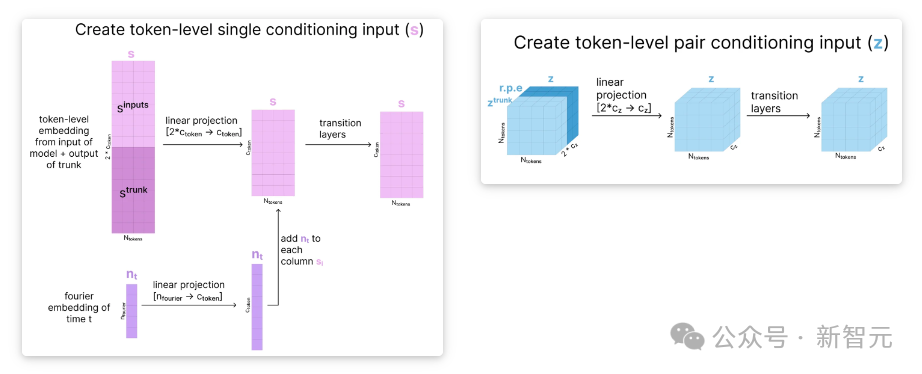
Task: Click the tall projected n_t column
Action: click(x=257, y=307)
